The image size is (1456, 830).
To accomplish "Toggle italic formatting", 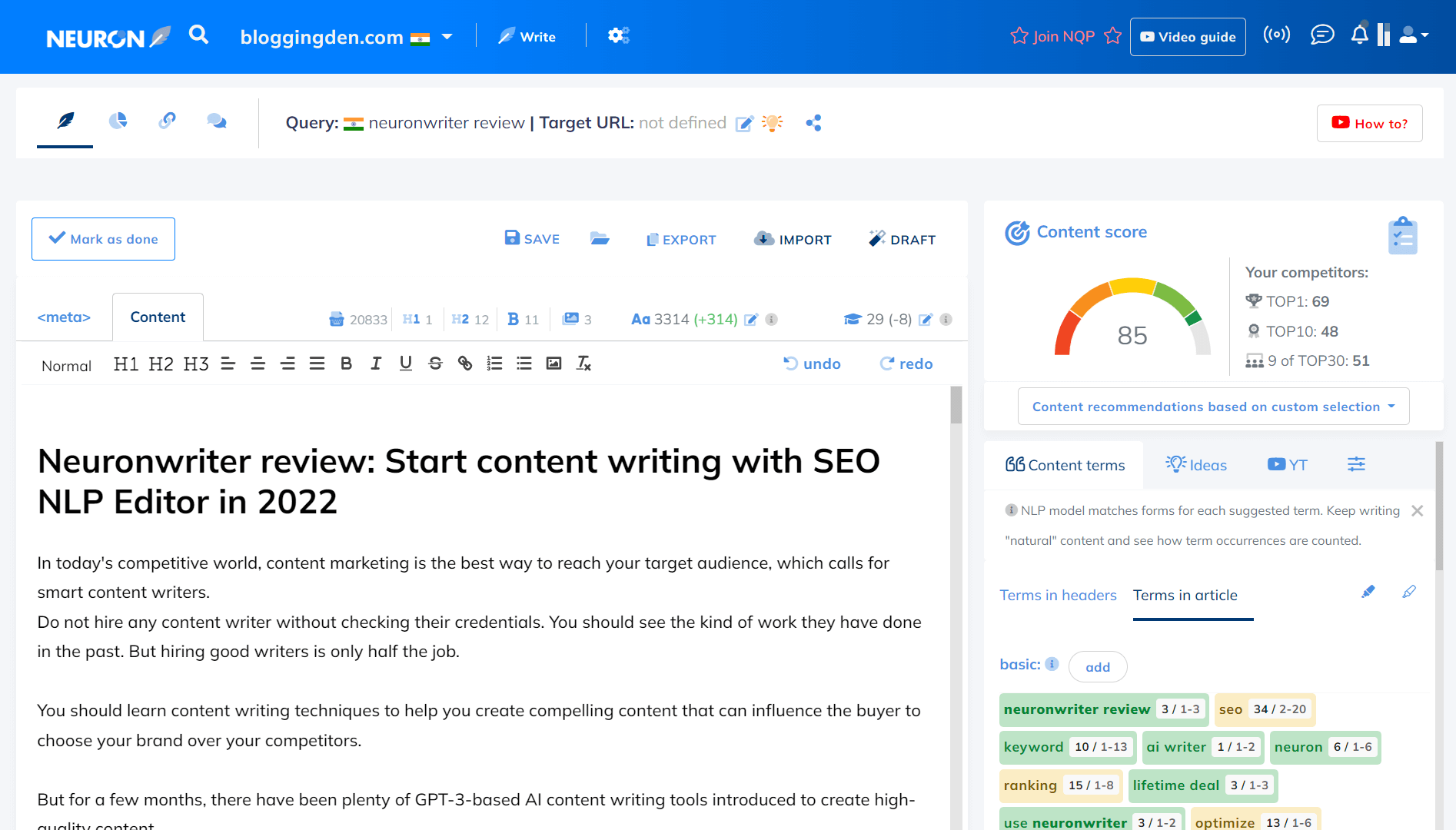I will tap(376, 364).
